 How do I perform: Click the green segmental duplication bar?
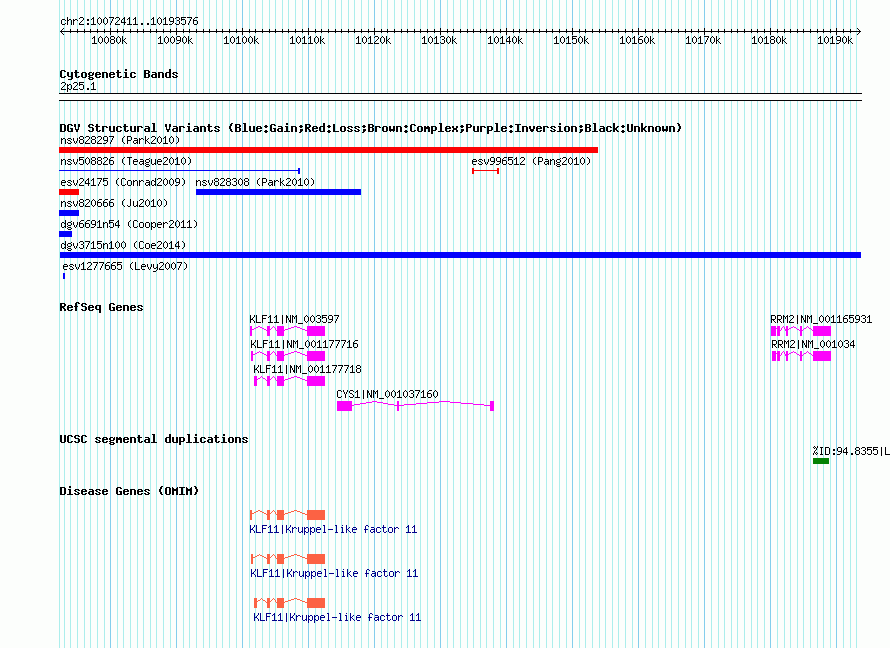click(821, 461)
